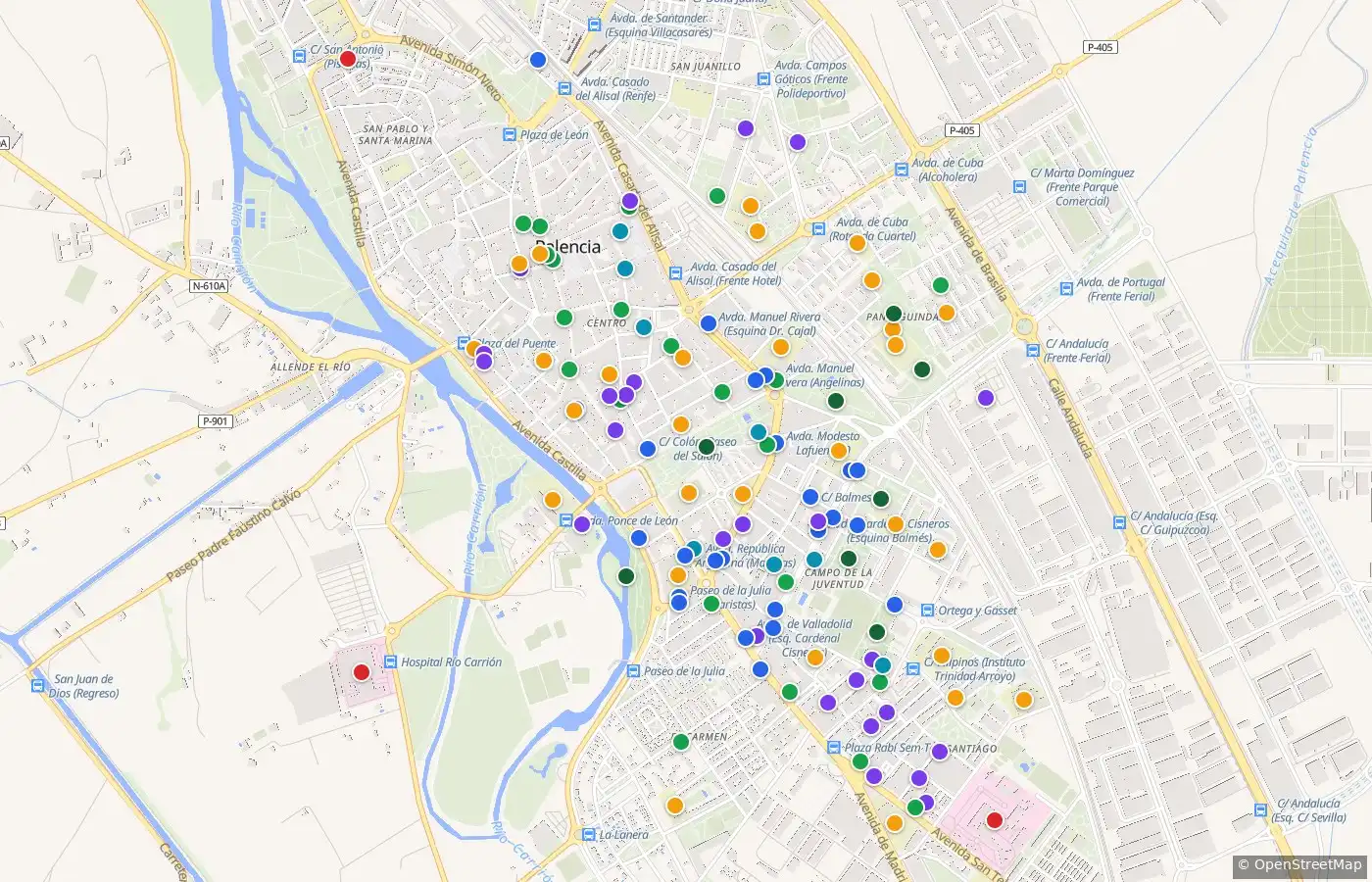Select red marker at Hospital Río Carrión
The width and height of the screenshot is (1372, 882).
point(361,672)
